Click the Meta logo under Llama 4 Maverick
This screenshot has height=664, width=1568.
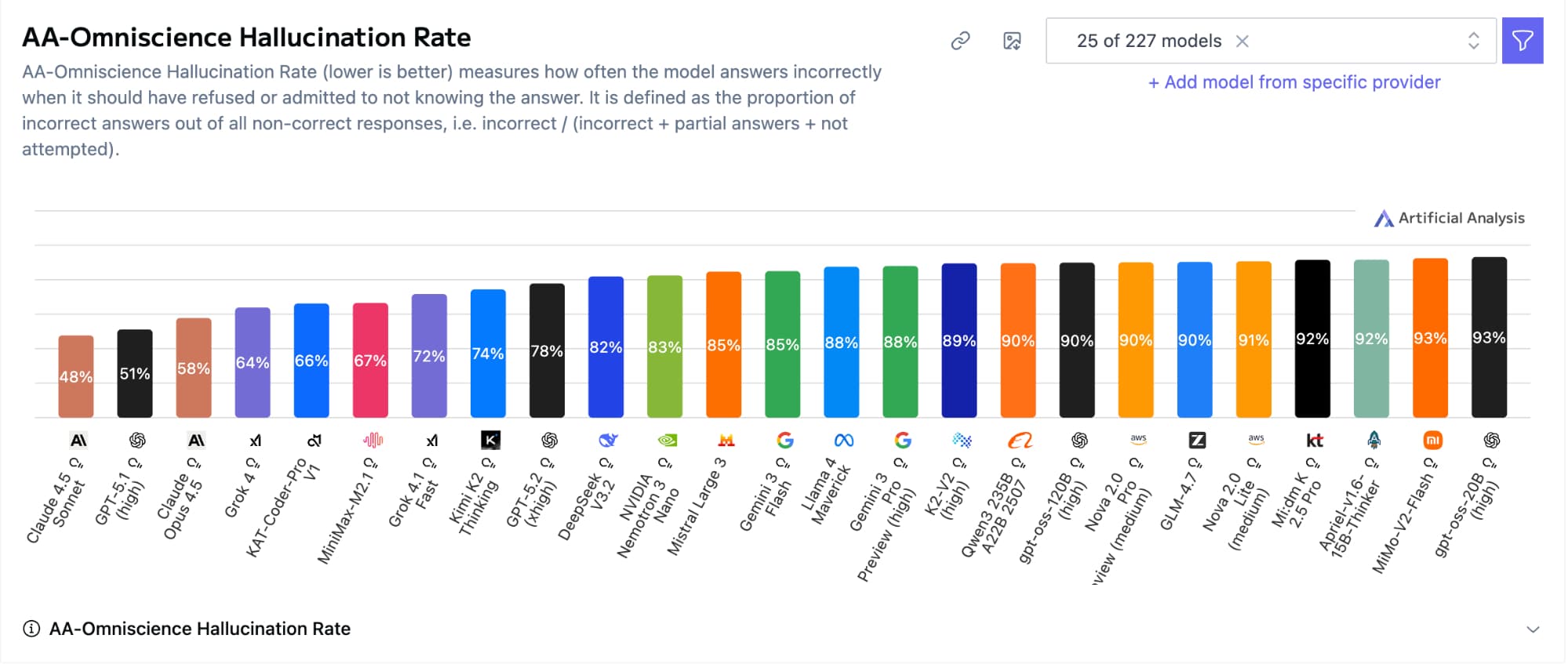tap(844, 441)
